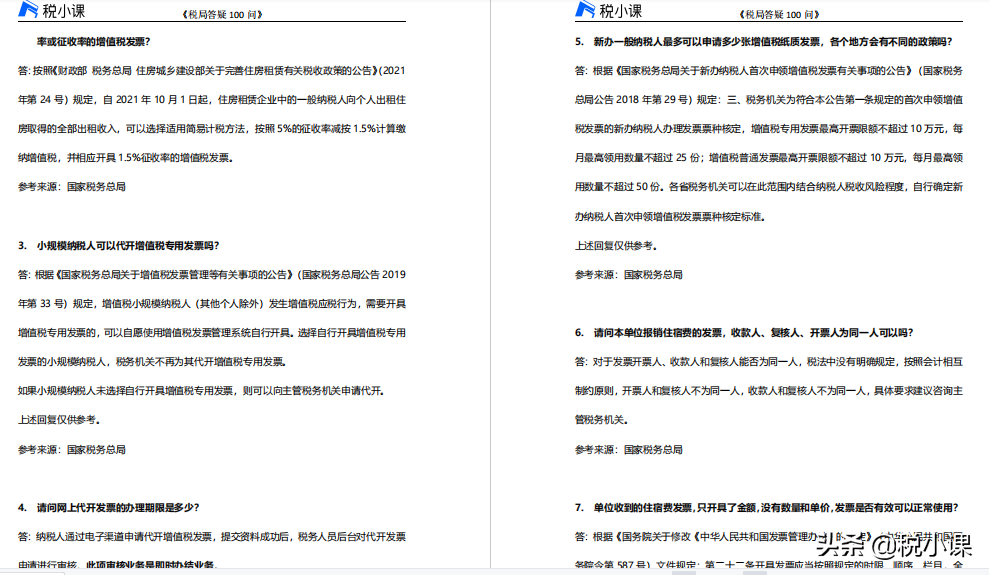Viewport: 989px width, 575px height.
Task: Click 上述回复仅供参考 on the left page
Action: [x=59, y=420]
